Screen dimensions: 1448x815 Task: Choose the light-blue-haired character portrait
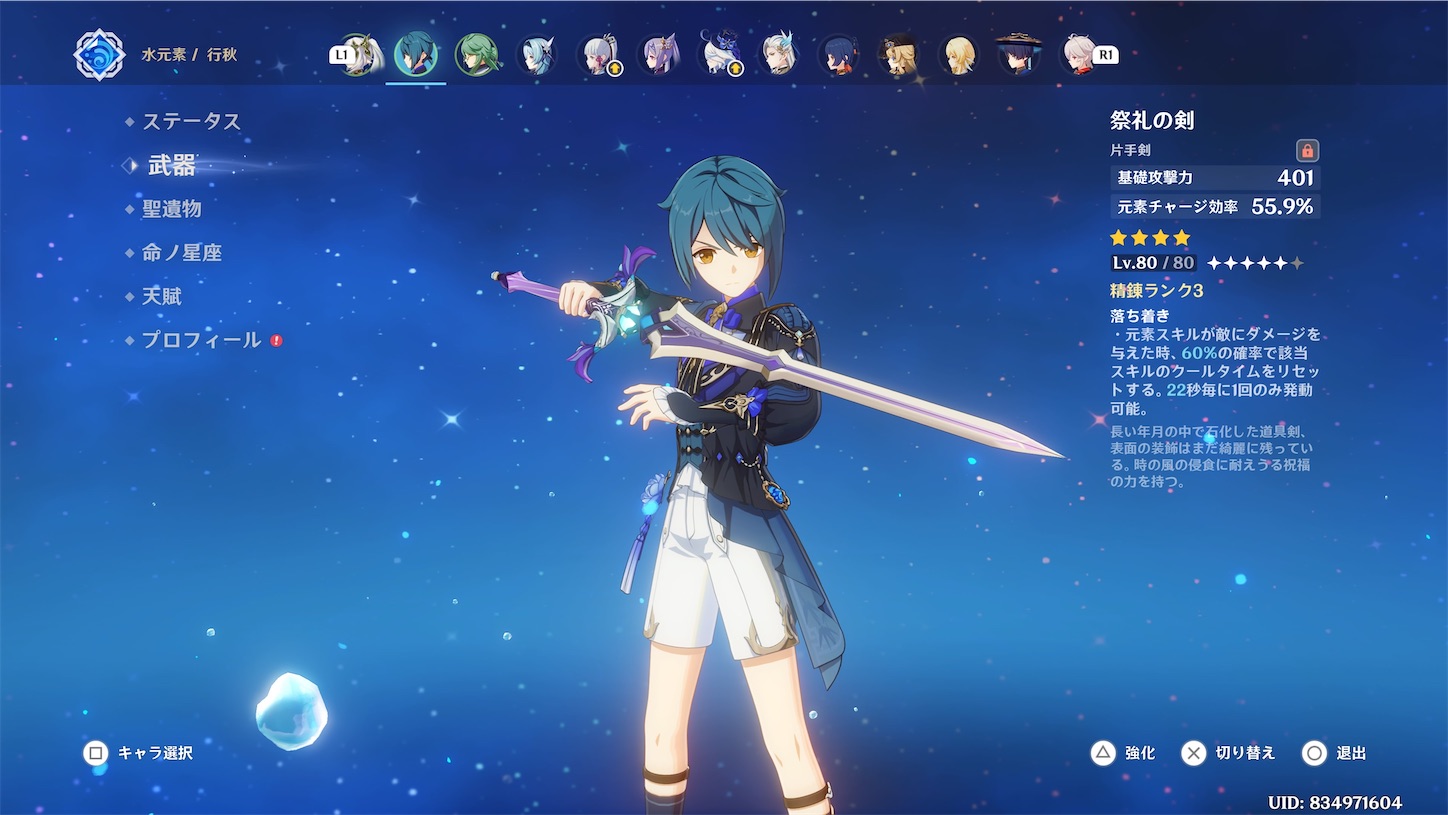pos(537,55)
